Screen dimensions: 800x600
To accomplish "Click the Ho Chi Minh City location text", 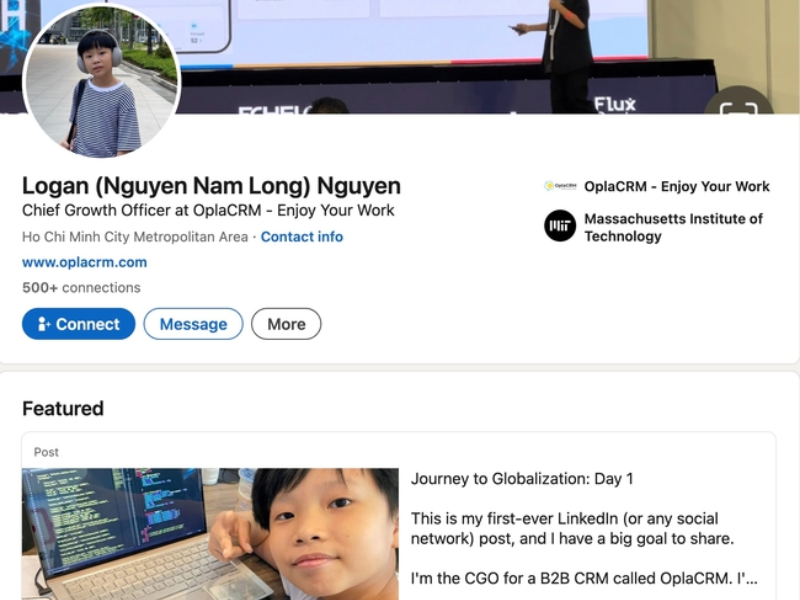I will point(135,237).
